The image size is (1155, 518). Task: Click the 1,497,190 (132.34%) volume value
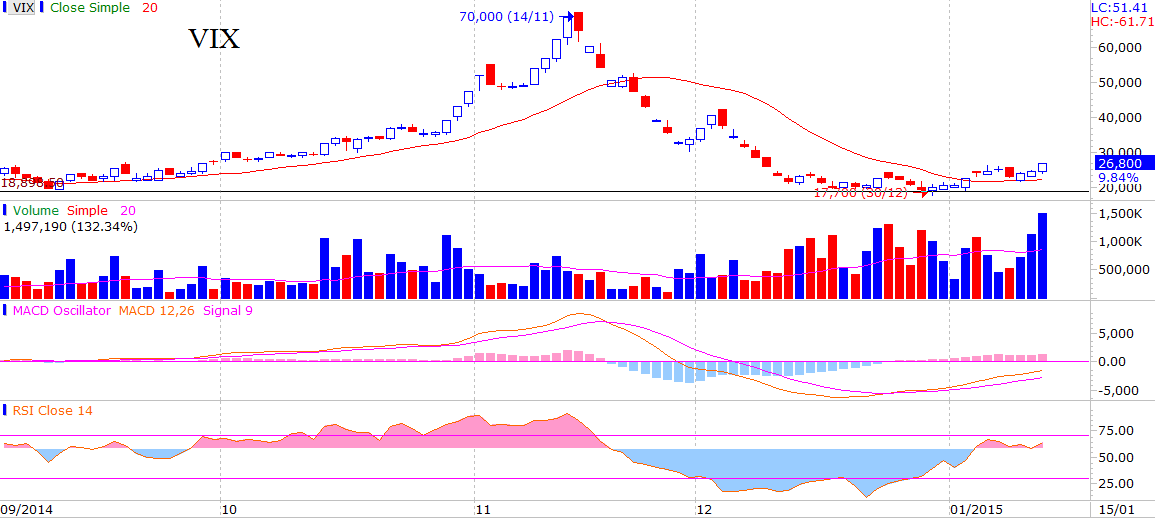[x=71, y=227]
